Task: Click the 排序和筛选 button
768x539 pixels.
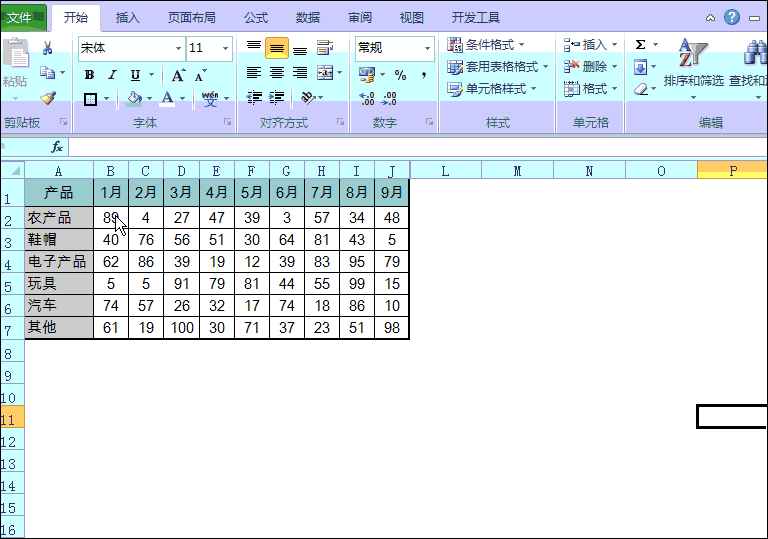Action: [693, 65]
